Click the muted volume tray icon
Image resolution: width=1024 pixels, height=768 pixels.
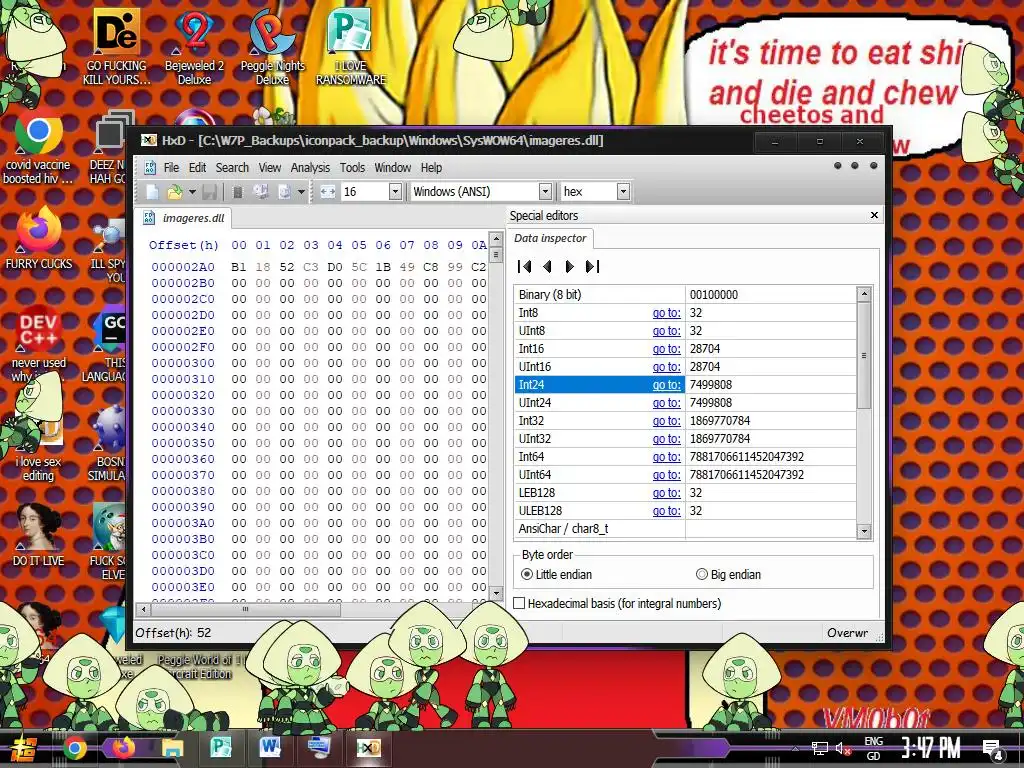point(843,748)
